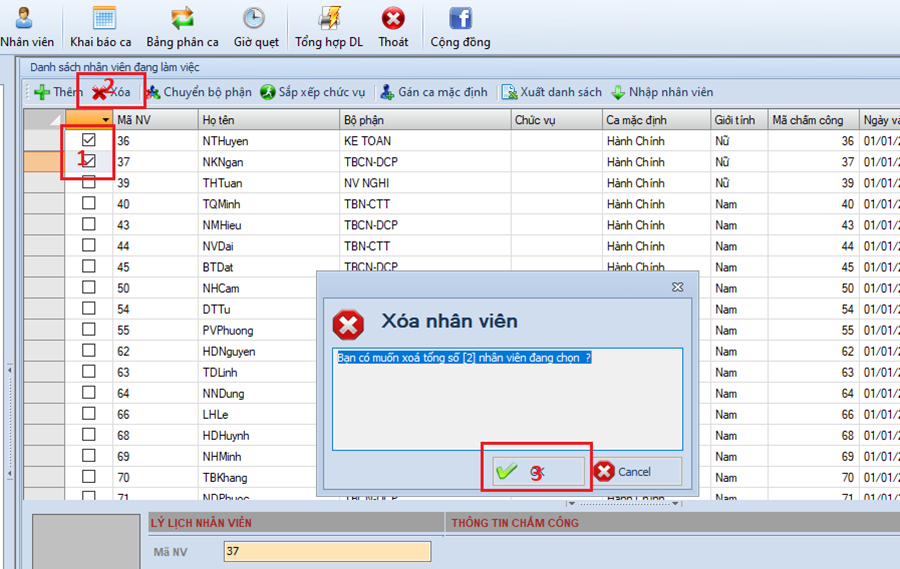The height and width of the screenshot is (569, 900).
Task: Open Cộng đồng Facebook icon
Action: 460,19
